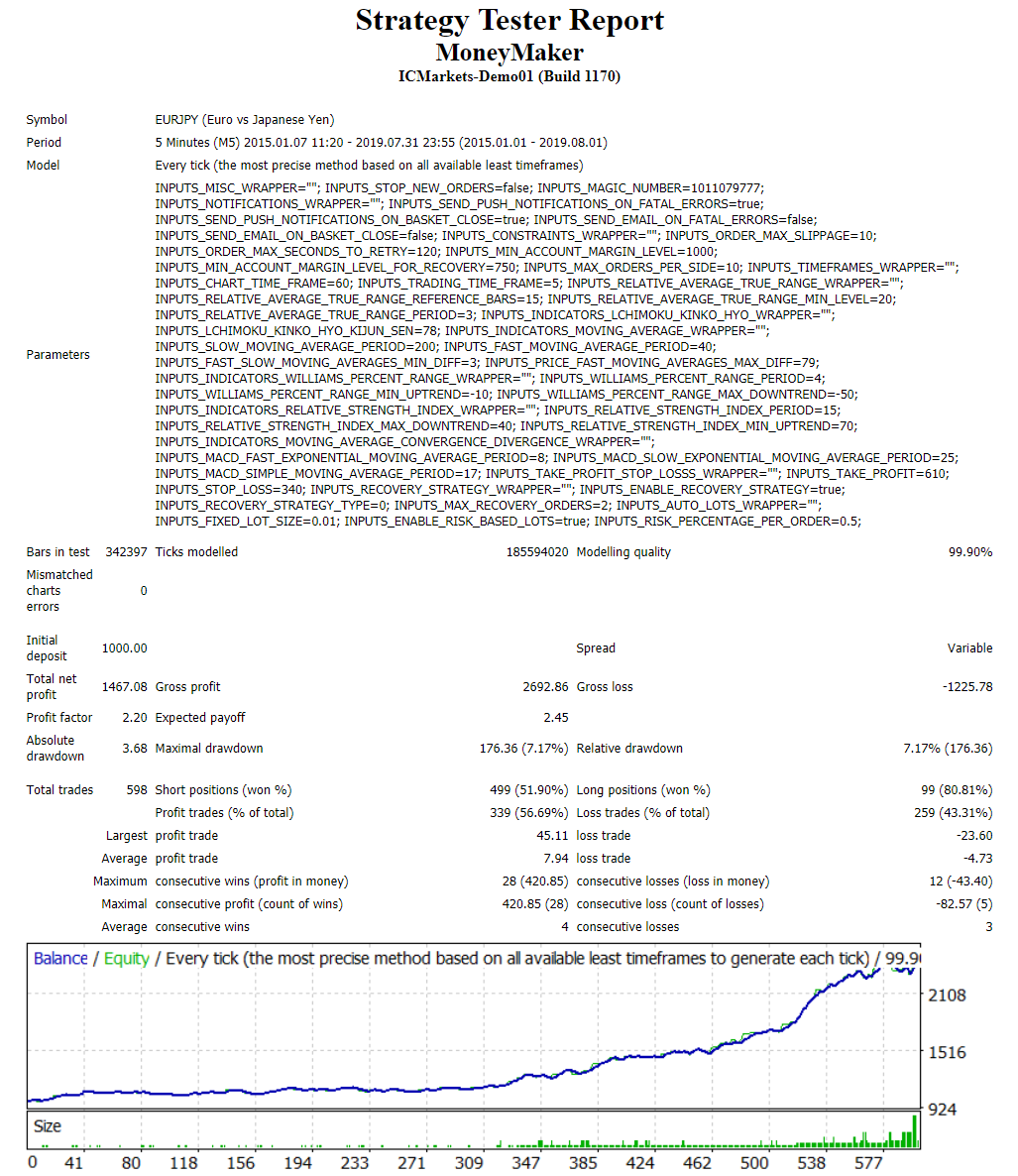Screen dimensions: 1018x1176
Task: Click the Average consecutive wins value 4
Action: click(564, 927)
